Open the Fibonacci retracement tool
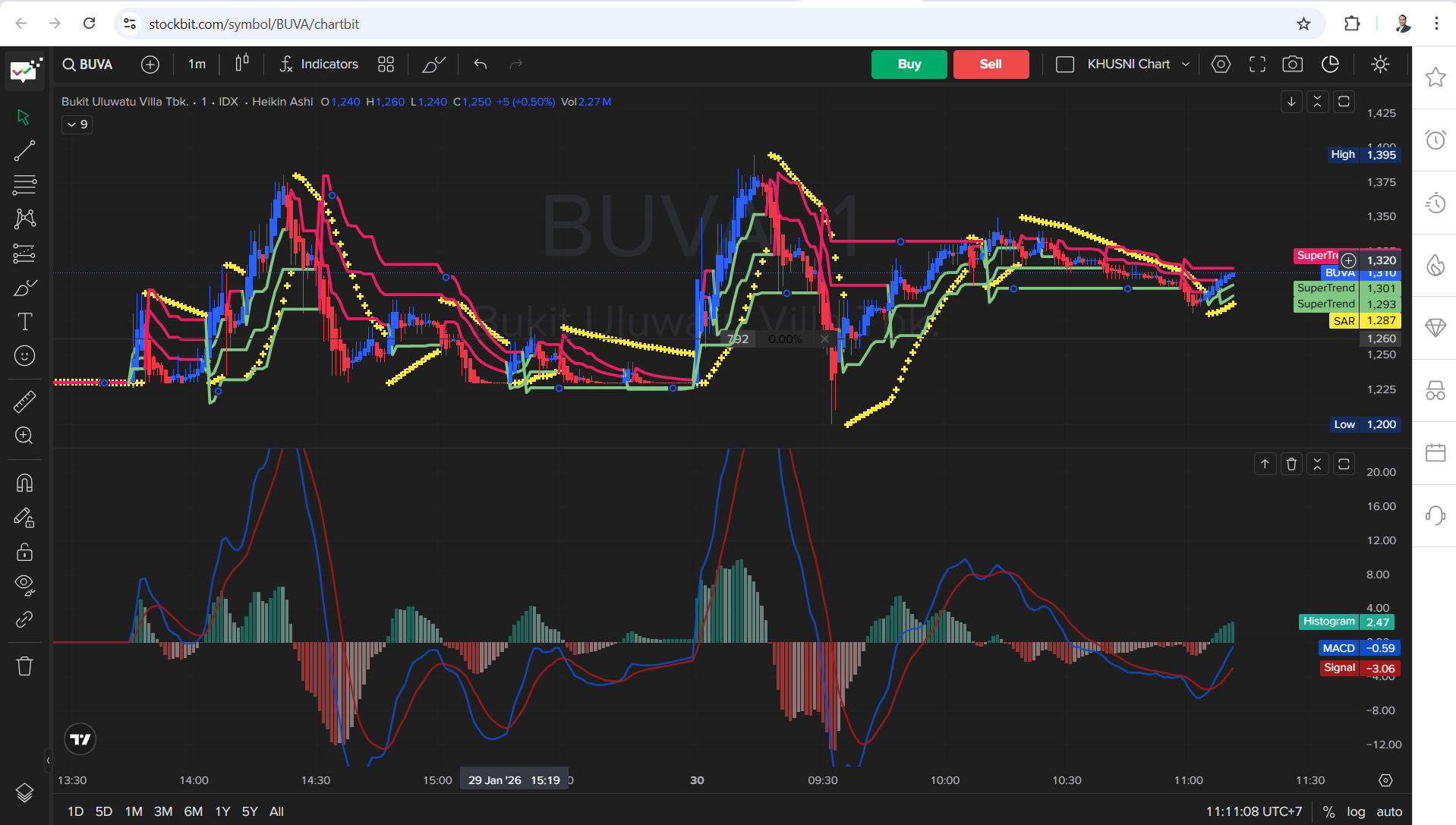This screenshot has height=825, width=1456. click(x=24, y=184)
